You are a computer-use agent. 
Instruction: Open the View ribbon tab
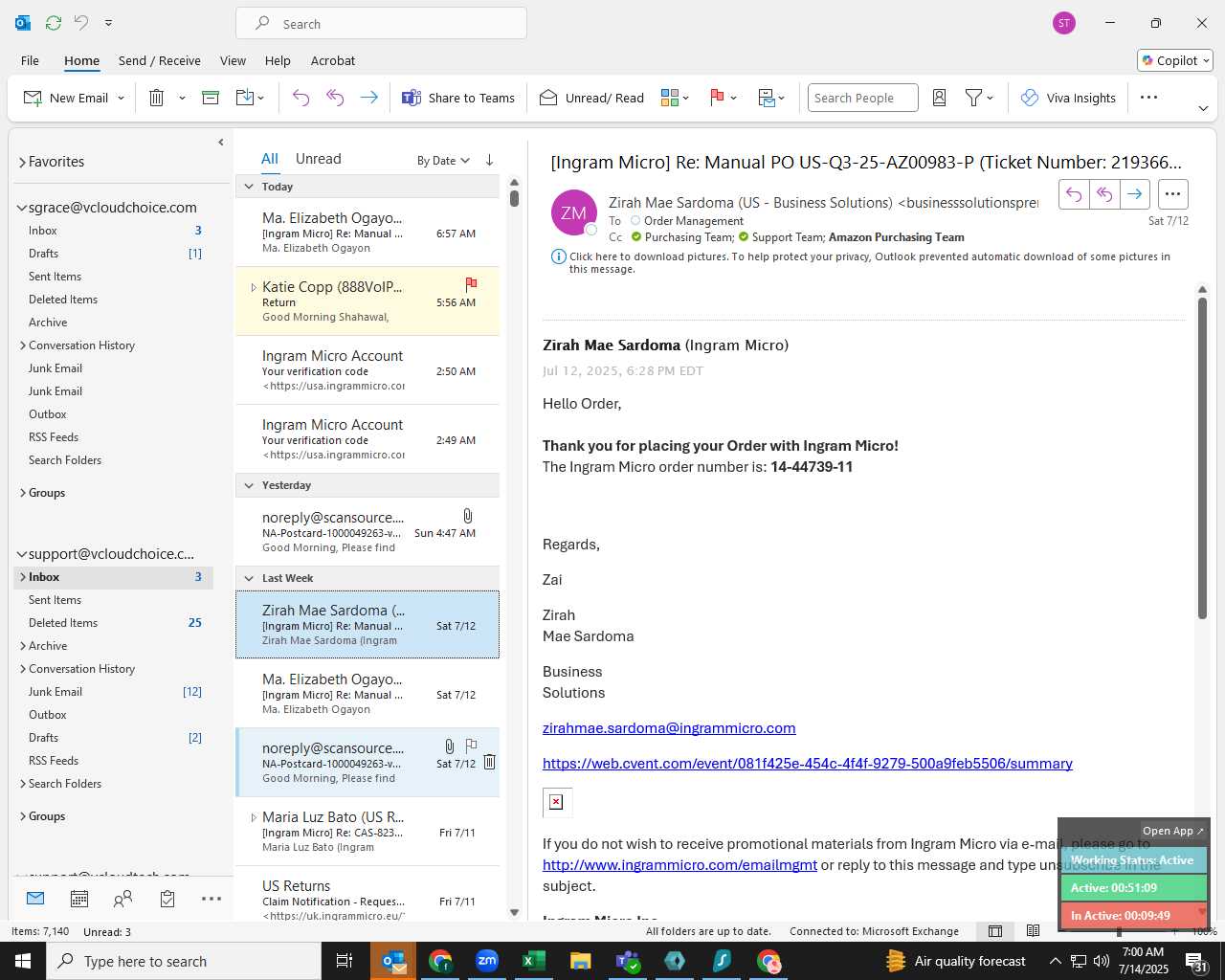click(x=233, y=60)
